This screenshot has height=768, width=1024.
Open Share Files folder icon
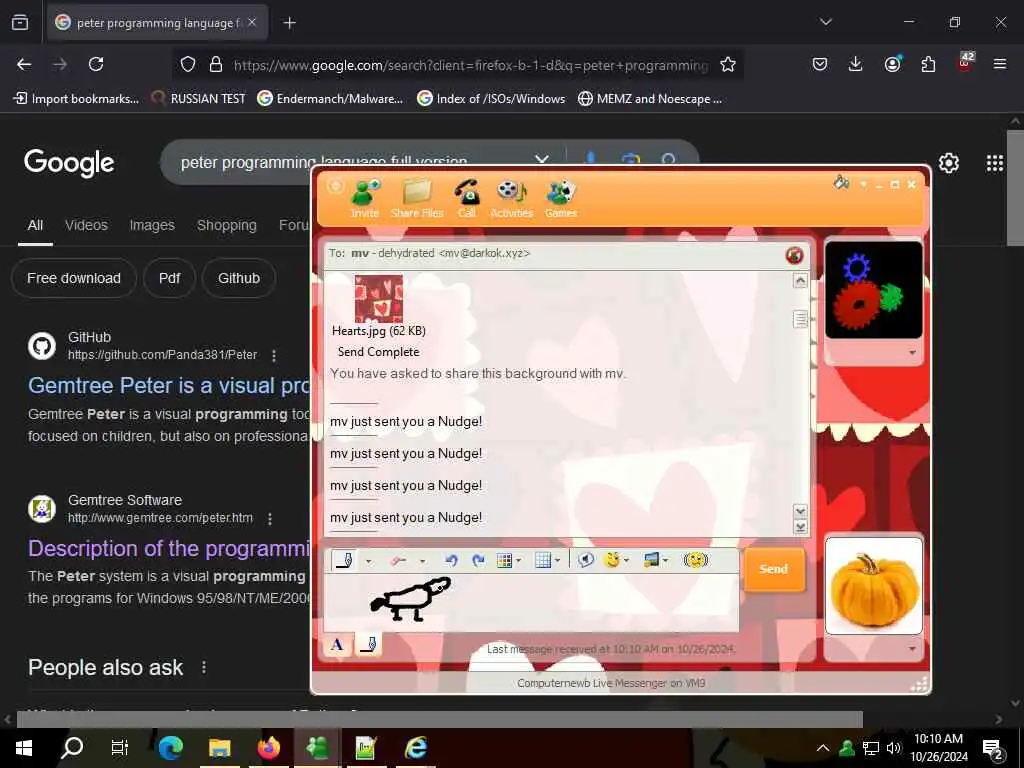[x=417, y=198]
